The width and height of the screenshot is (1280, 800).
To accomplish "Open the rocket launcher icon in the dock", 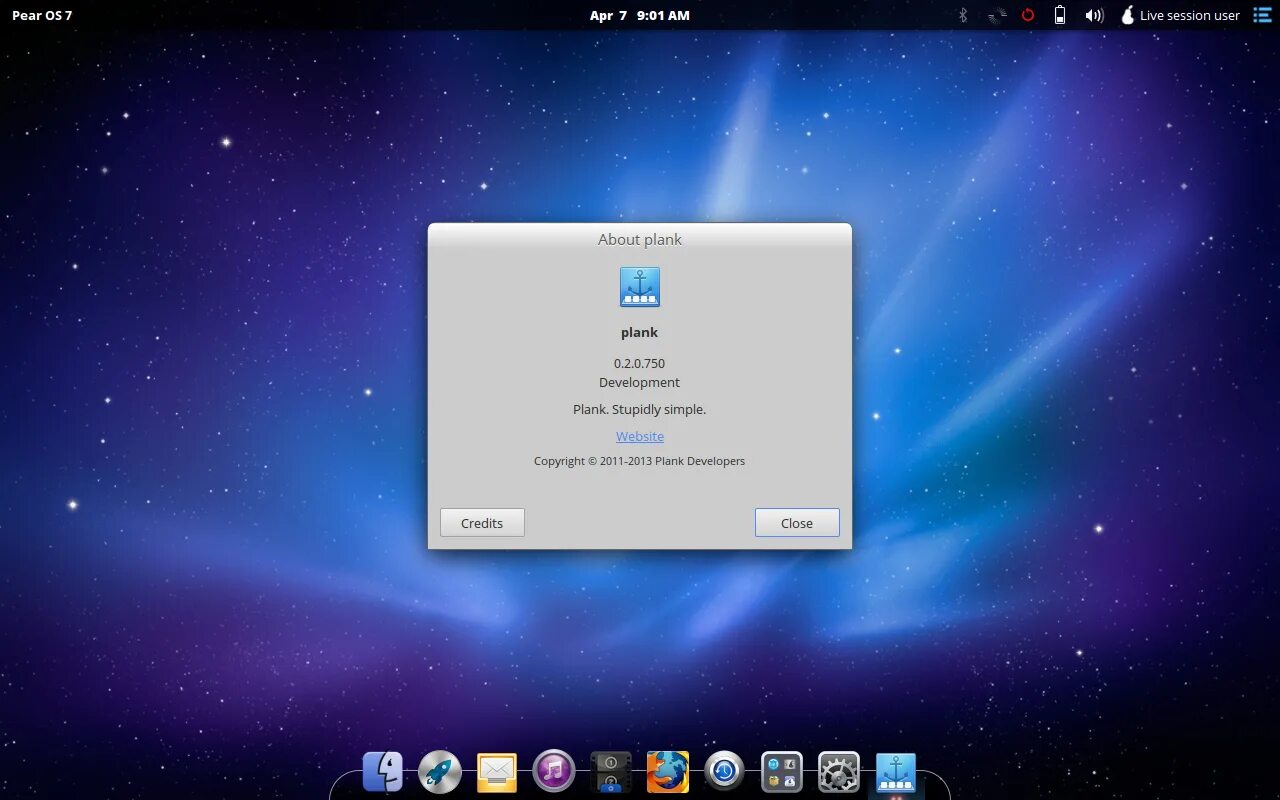I will (x=440, y=772).
